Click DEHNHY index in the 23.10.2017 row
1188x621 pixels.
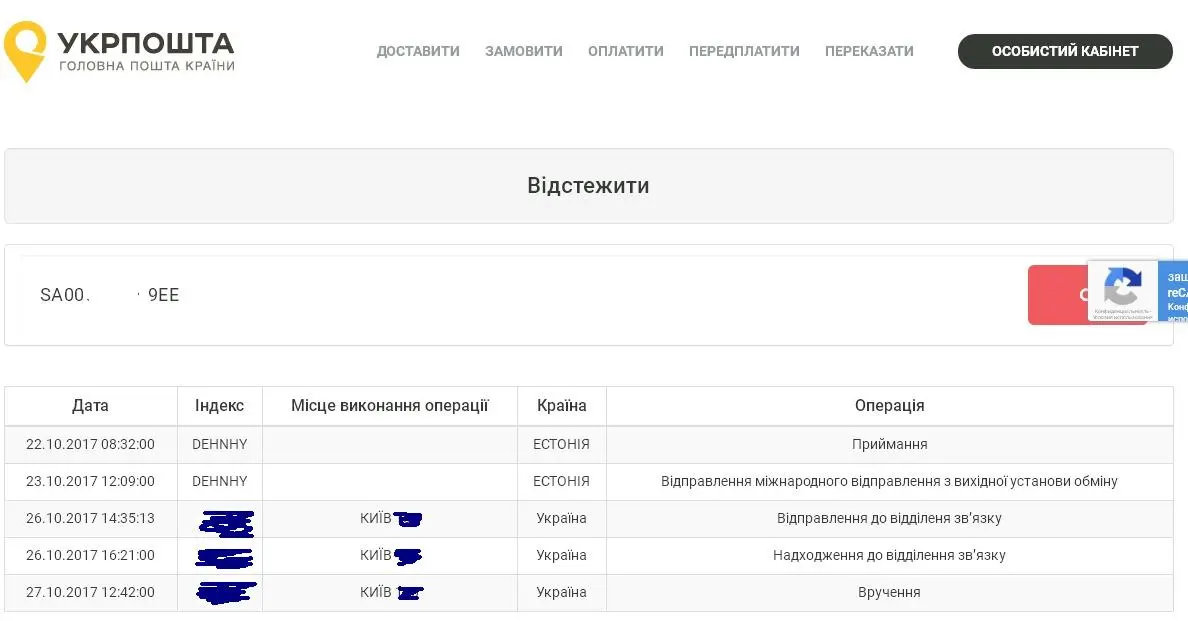pos(220,482)
